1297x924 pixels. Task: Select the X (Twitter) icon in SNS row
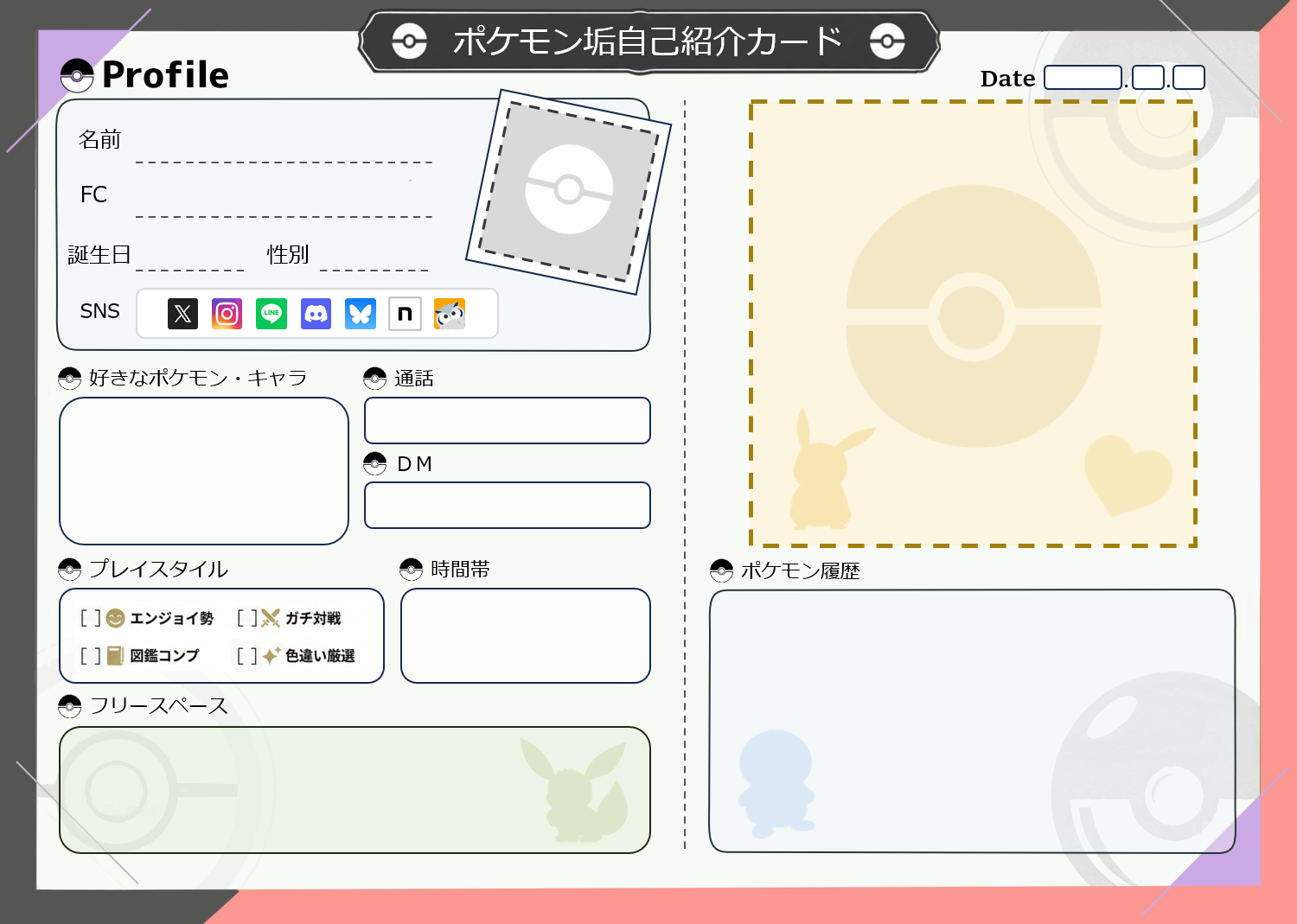click(182, 314)
